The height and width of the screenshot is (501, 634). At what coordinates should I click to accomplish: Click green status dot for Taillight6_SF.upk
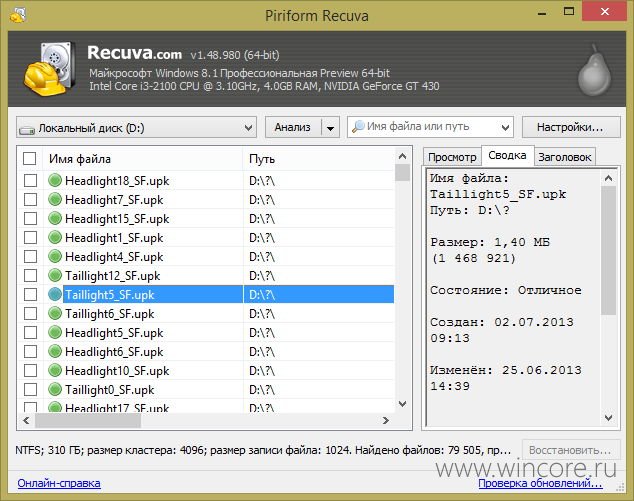tap(55, 313)
